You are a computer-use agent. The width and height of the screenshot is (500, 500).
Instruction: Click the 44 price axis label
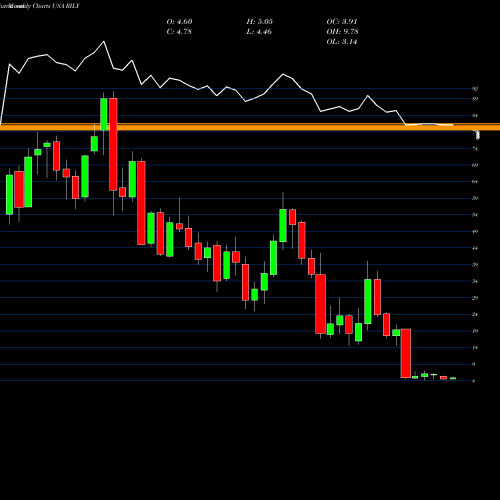click(x=475, y=248)
